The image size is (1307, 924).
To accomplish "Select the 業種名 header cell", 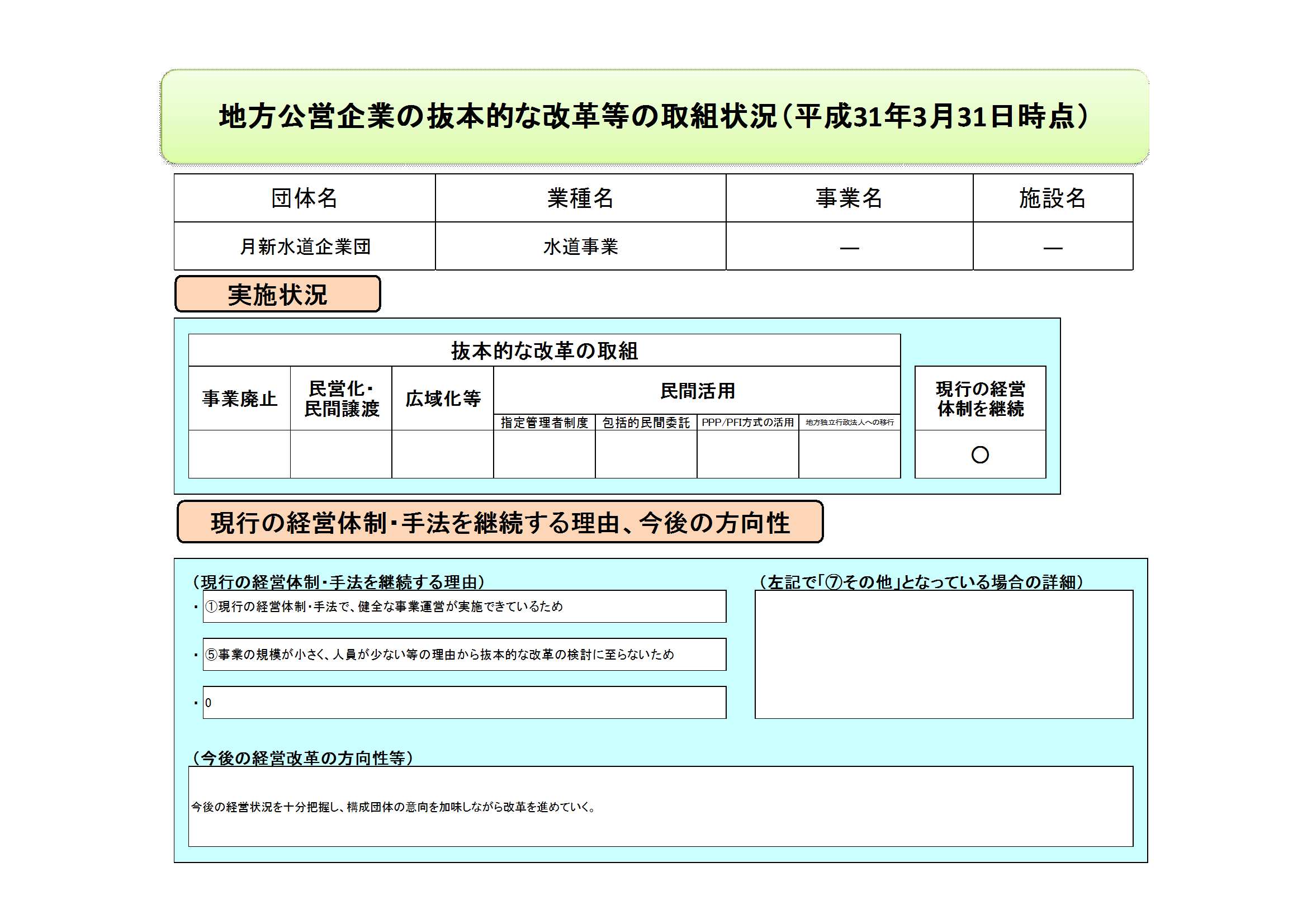I will 581,198.
